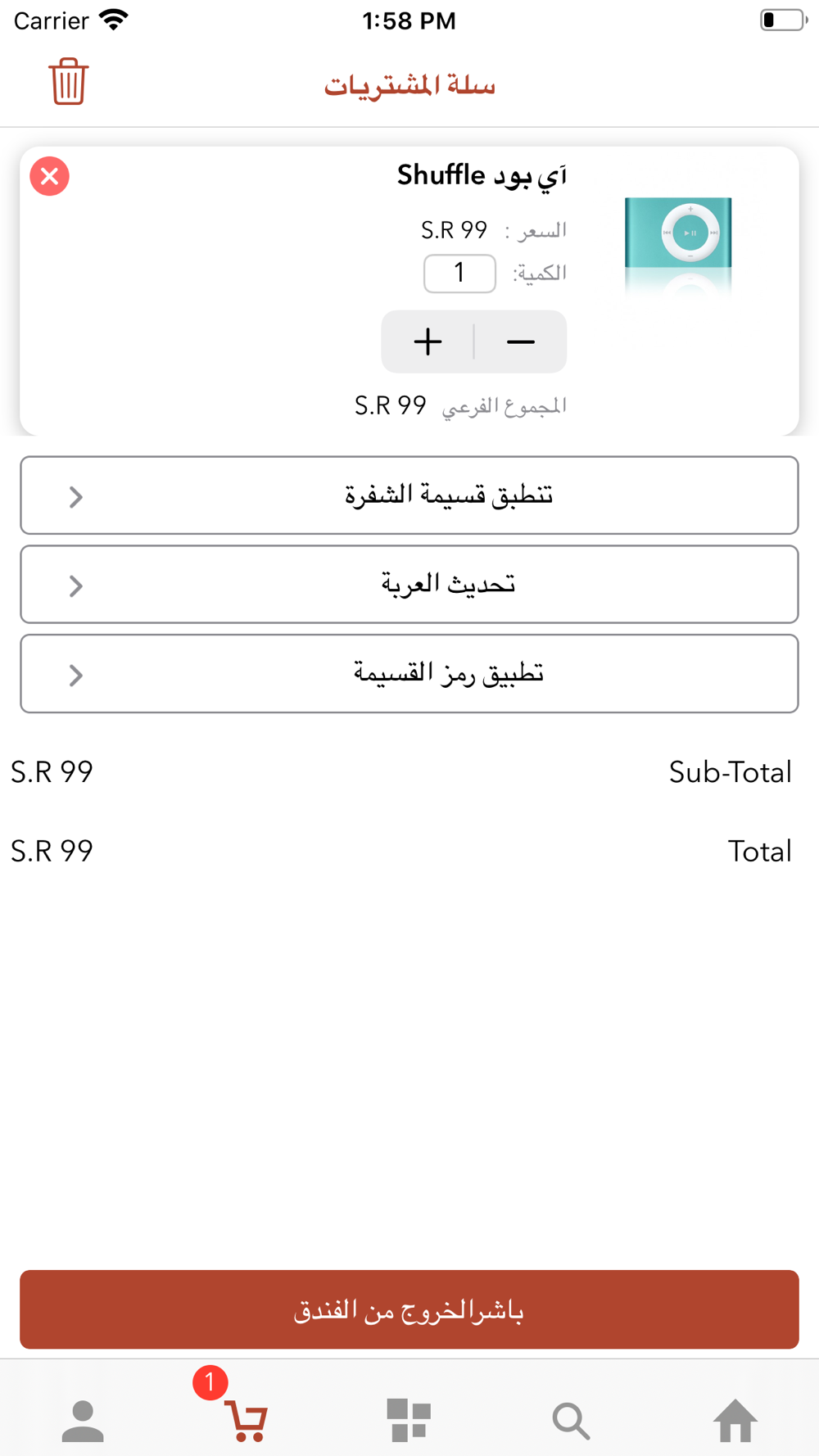Tap the battery indicator icon
The height and width of the screenshot is (1456, 819).
783,20
